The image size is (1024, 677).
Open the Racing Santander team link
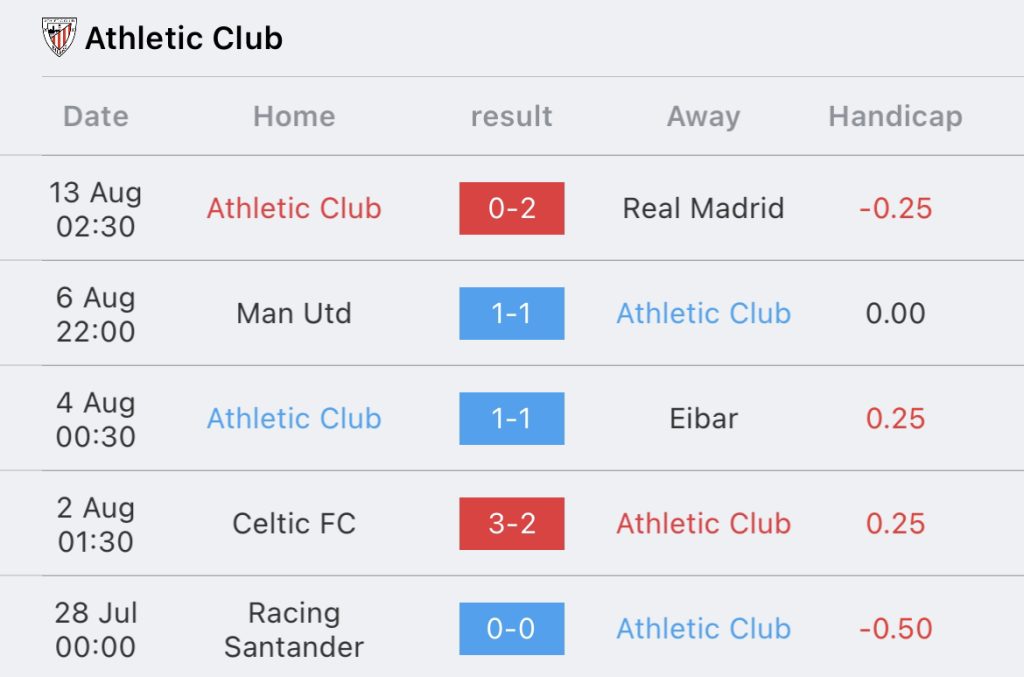tap(294, 630)
